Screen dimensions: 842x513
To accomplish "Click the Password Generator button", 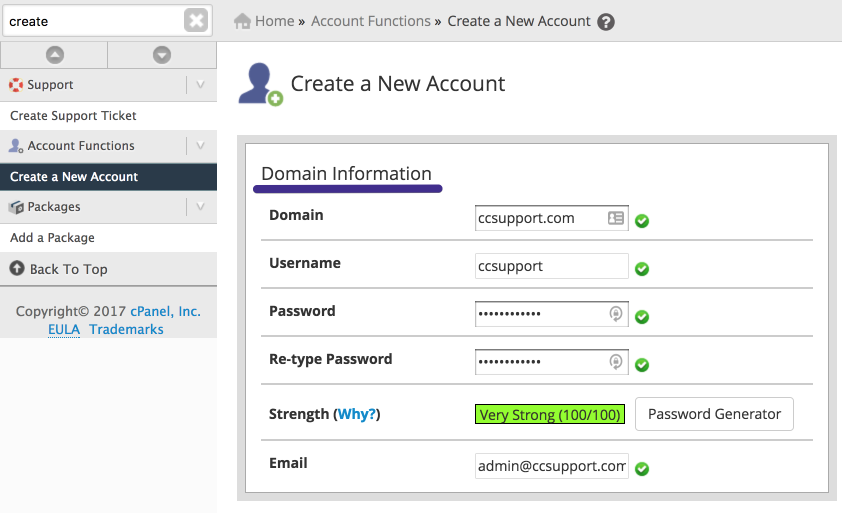I will [714, 414].
